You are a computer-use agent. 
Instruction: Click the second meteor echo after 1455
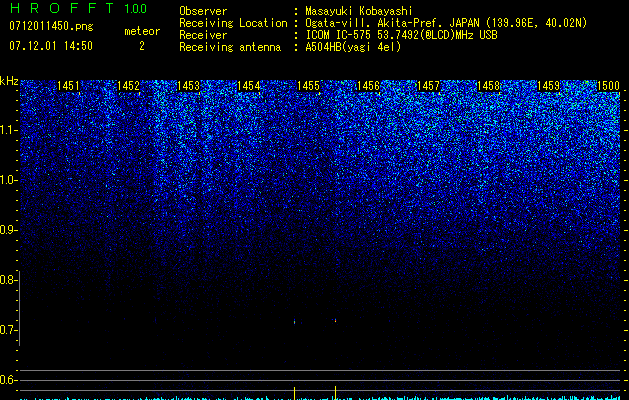[335, 321]
